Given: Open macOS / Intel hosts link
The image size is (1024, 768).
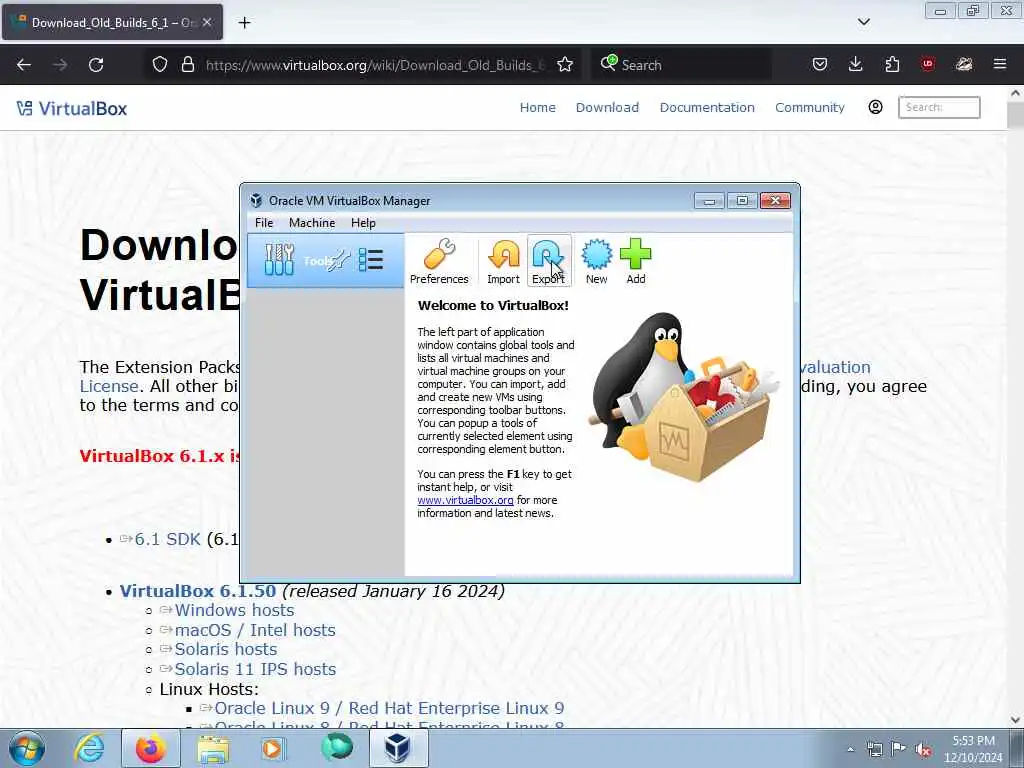Looking at the screenshot, I should (x=255, y=630).
